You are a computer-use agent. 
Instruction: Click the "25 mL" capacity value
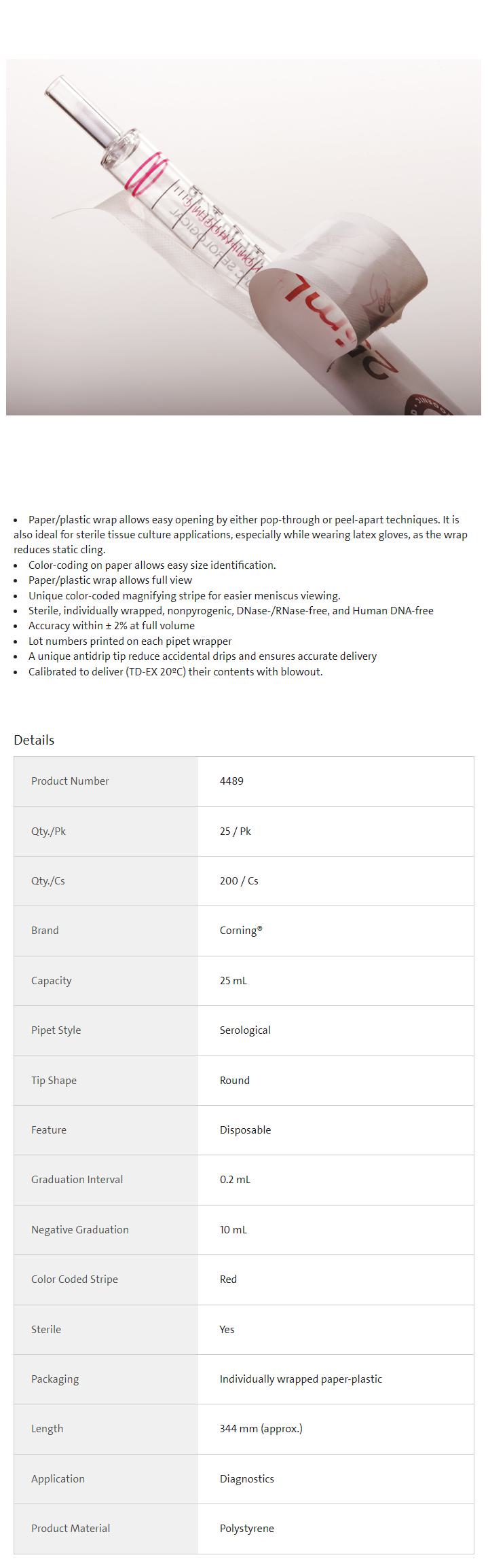233,981
